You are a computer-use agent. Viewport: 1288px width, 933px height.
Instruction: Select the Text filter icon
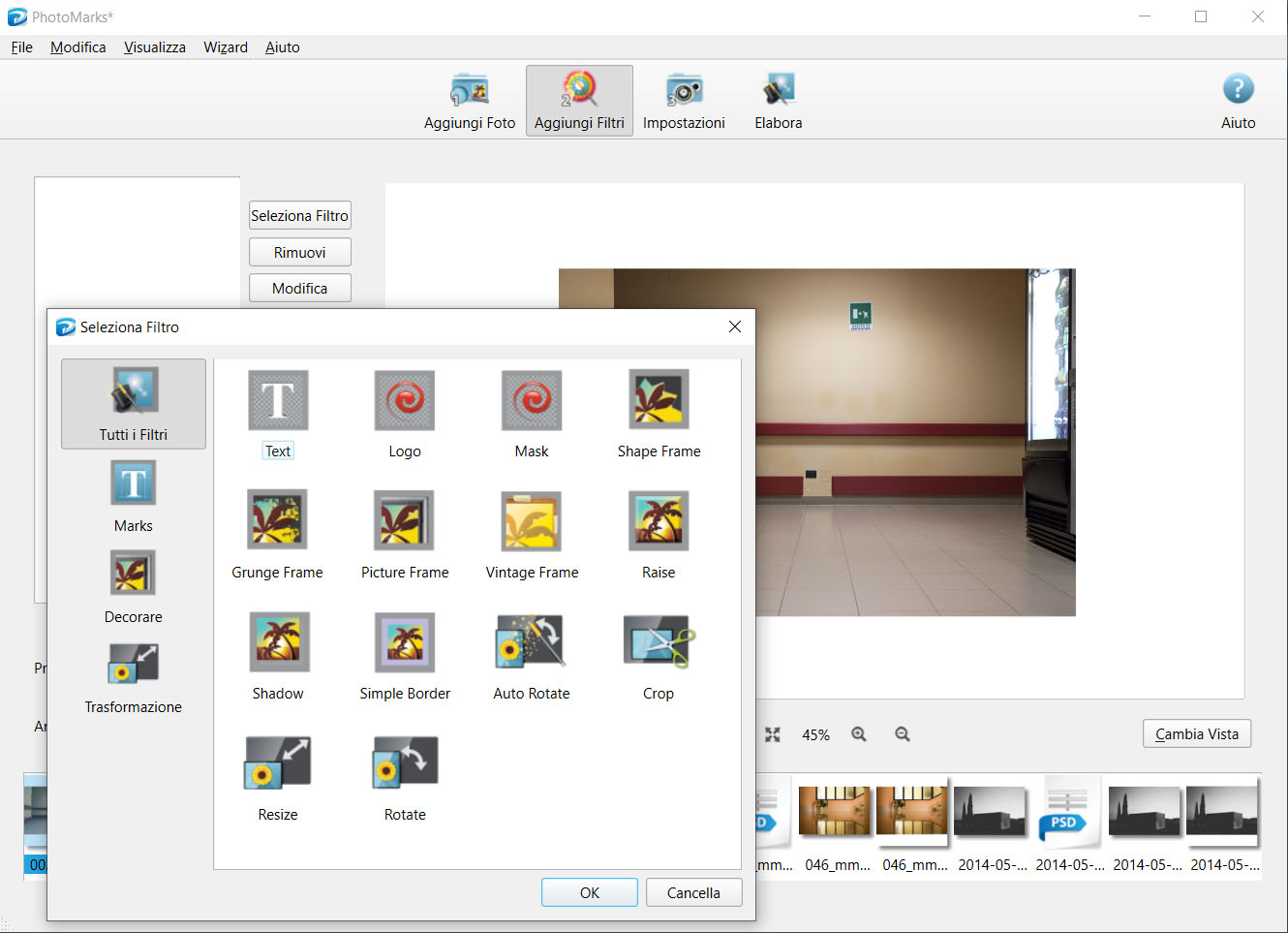click(x=278, y=401)
